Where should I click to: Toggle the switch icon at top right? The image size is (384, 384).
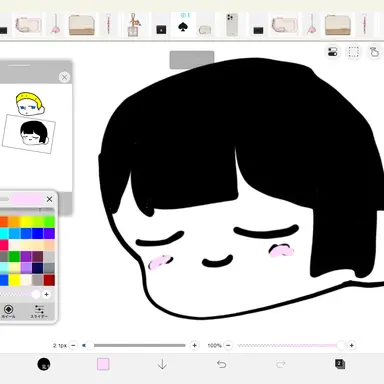pos(333,52)
